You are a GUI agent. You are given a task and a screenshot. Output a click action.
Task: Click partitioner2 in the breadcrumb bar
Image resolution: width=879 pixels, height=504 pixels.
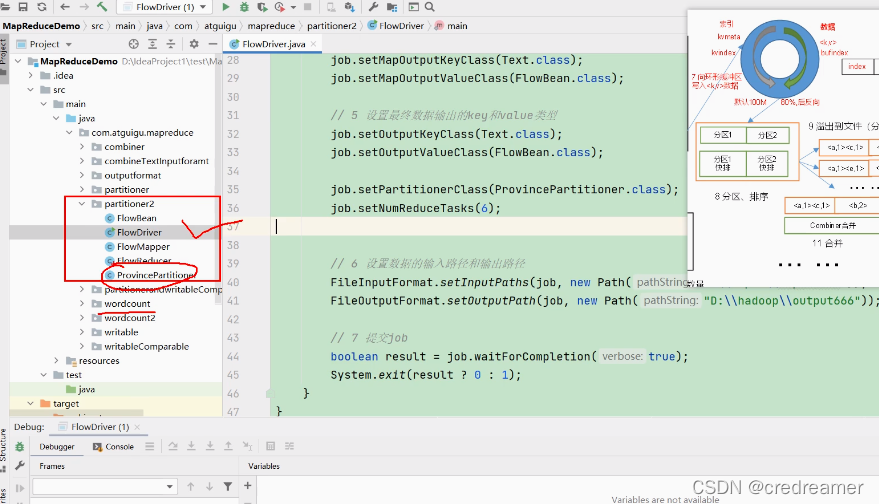click(x=331, y=26)
